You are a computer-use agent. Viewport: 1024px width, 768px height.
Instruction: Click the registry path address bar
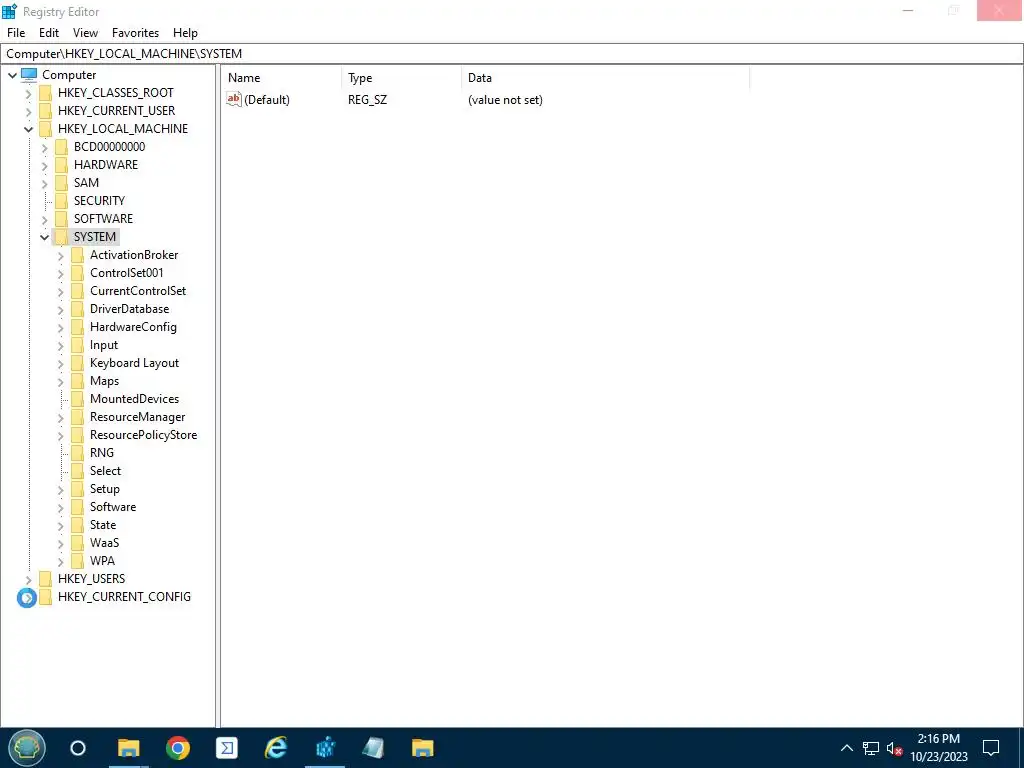coord(512,54)
